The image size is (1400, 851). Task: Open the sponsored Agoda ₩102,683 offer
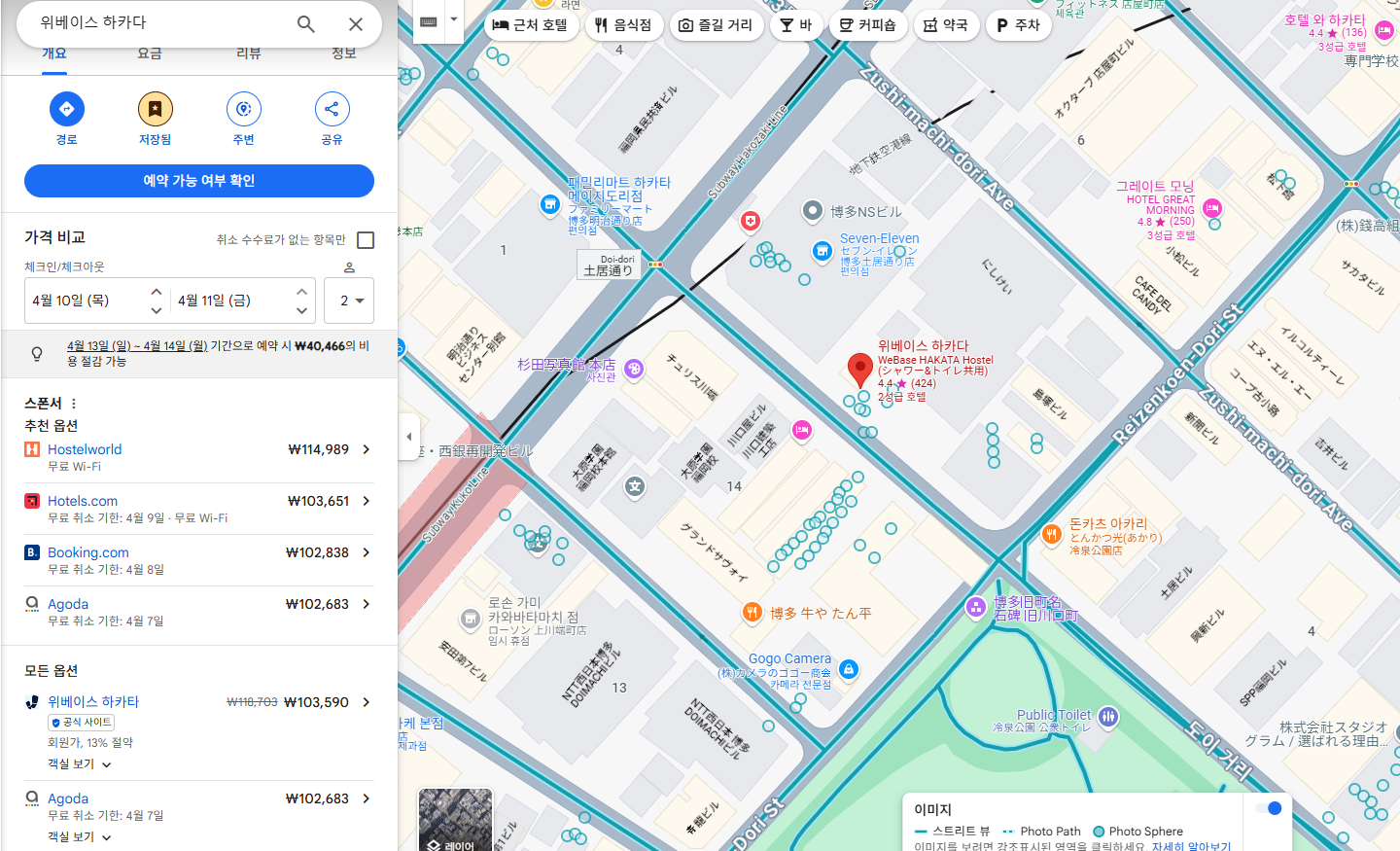[199, 612]
